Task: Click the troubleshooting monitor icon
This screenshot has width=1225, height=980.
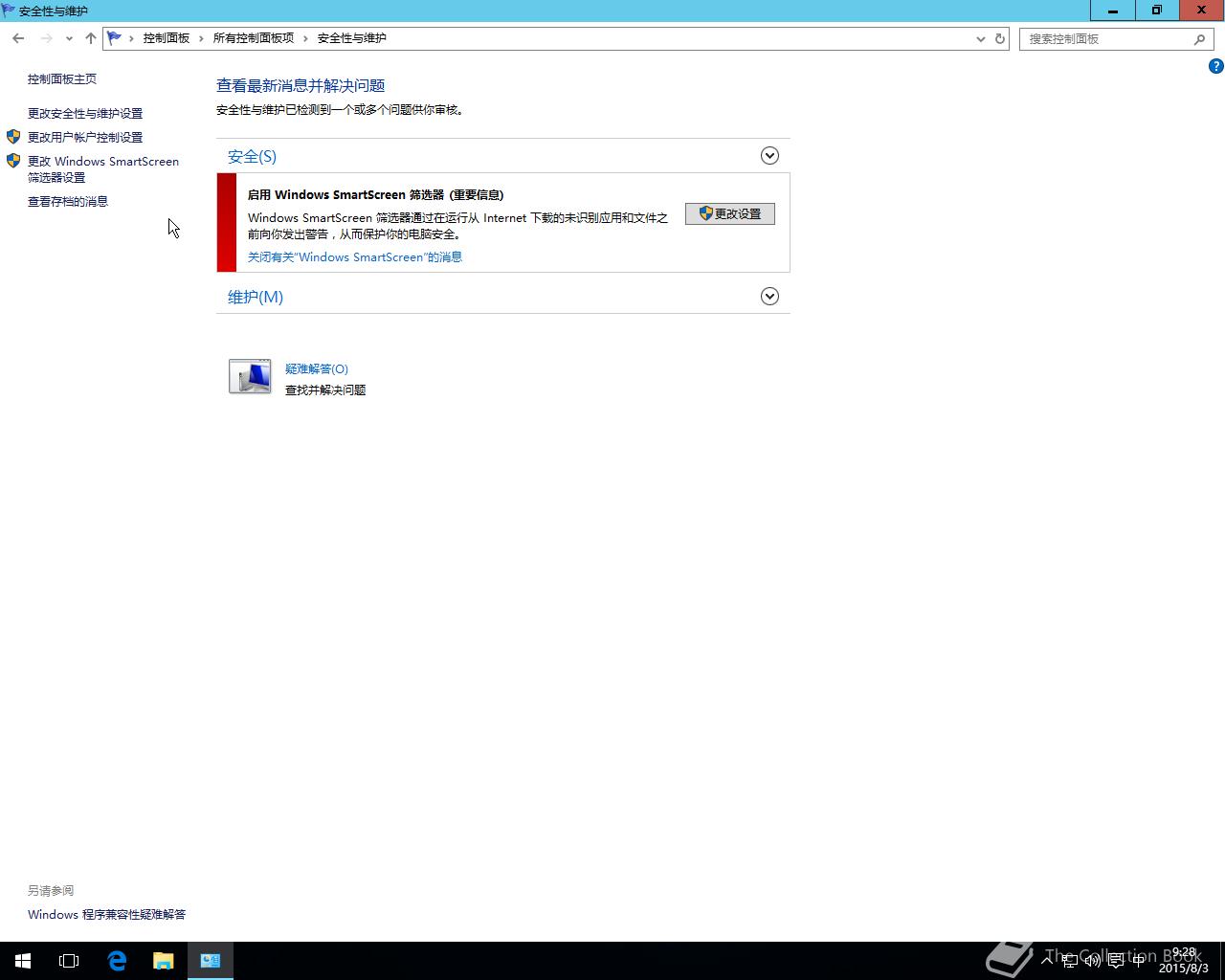Action: (250, 377)
